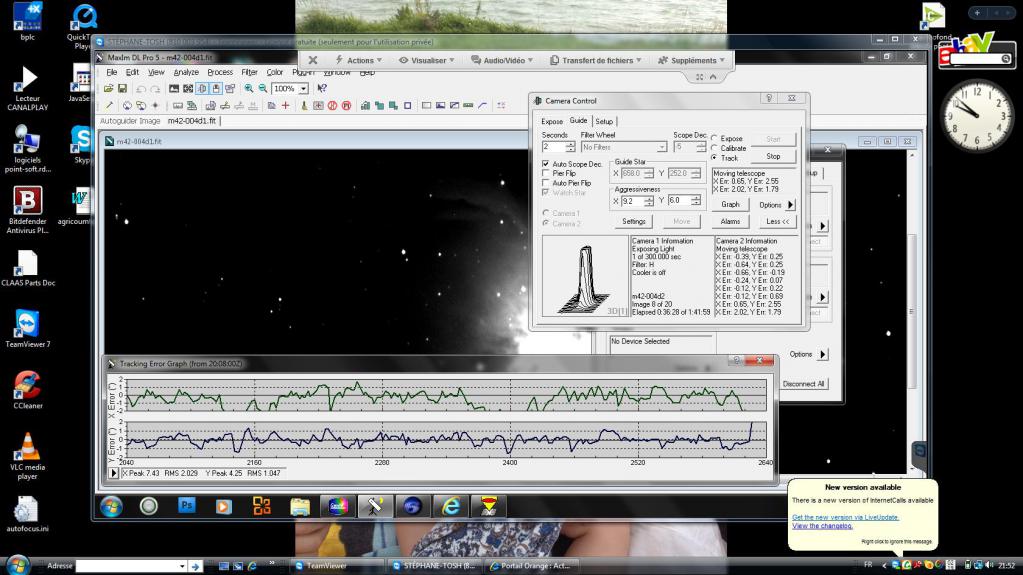Viewport: 1023px width, 575px height.
Task: Click the Aggressiveness X input field
Action: tap(630, 202)
